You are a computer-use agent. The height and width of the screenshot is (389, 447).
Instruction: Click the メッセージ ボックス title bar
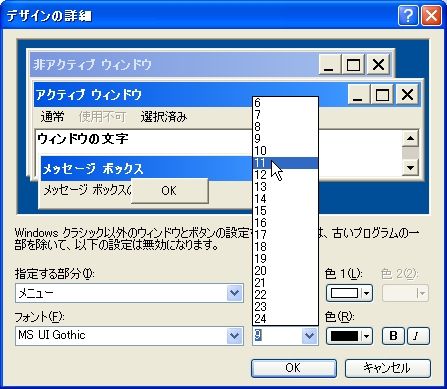click(x=147, y=169)
